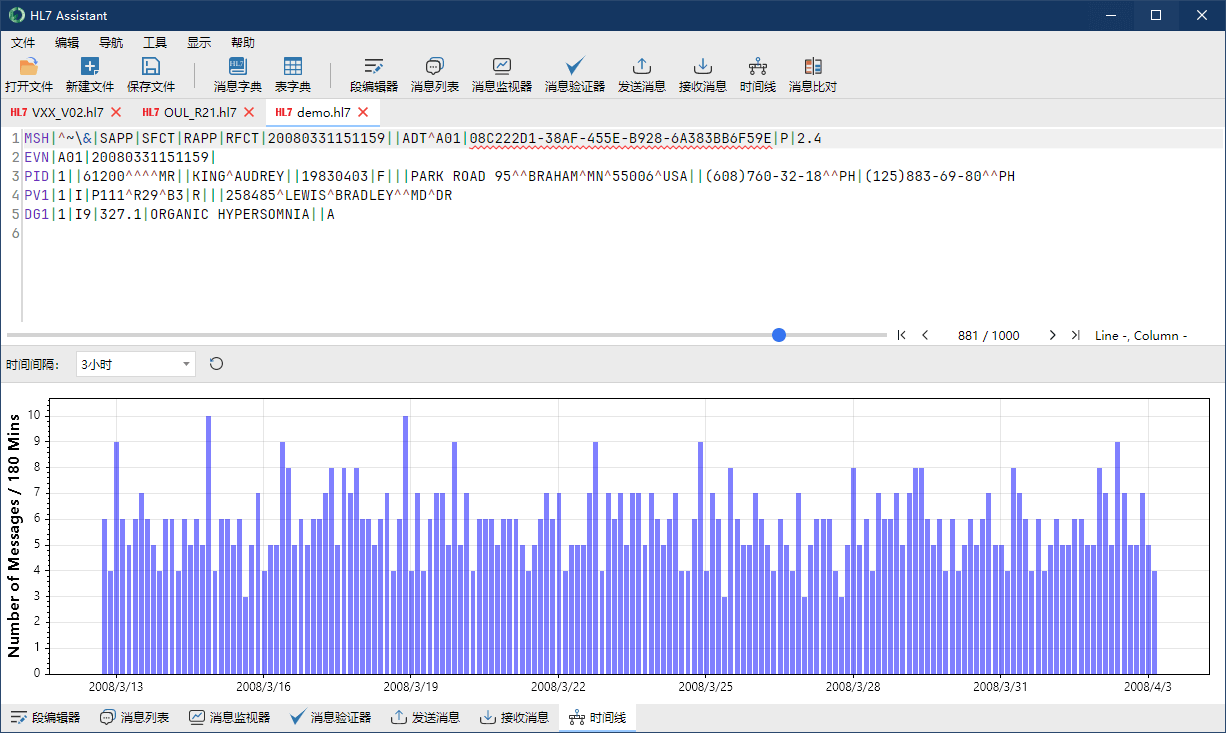Refresh the timeline with the reload icon

[x=216, y=364]
